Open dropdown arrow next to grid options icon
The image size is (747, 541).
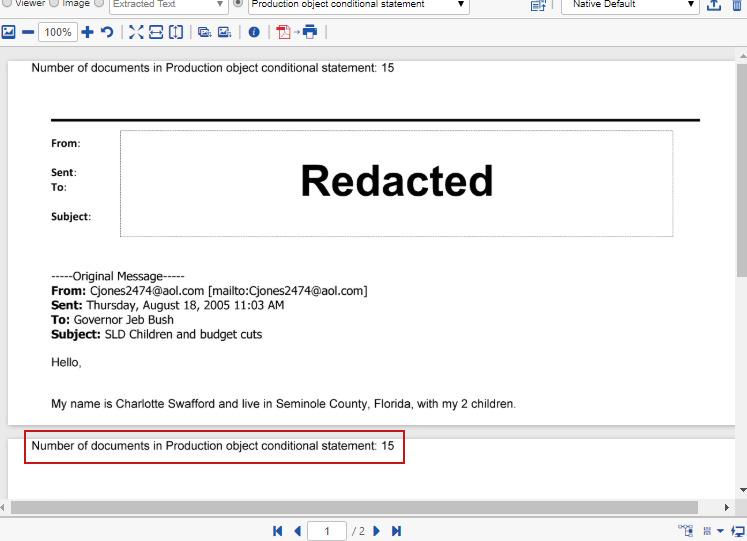720,531
